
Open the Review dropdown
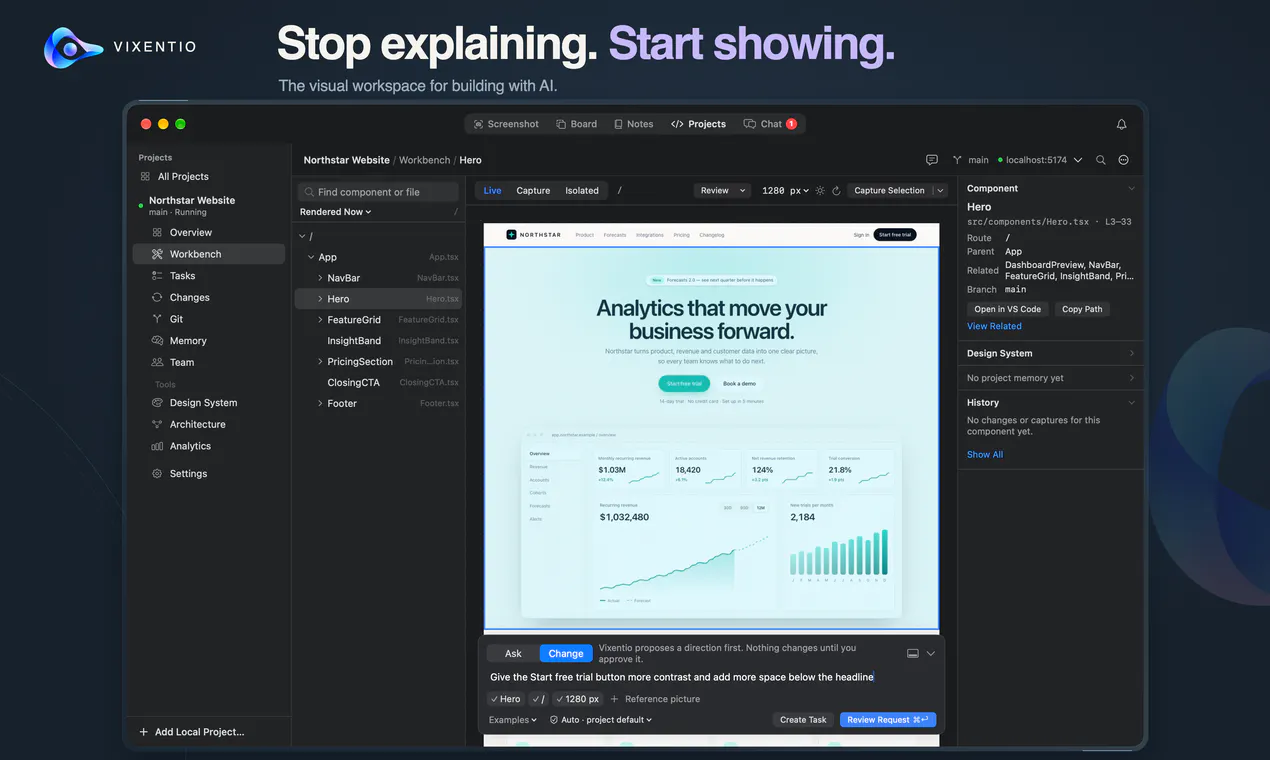722,190
